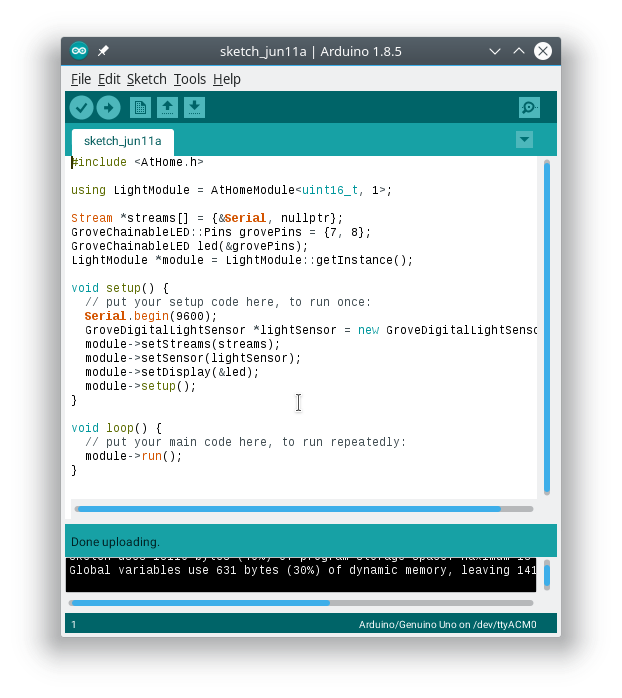Click the 'Arduino/Genuino Uno on /dev/ttyACM0' status text

(447, 625)
